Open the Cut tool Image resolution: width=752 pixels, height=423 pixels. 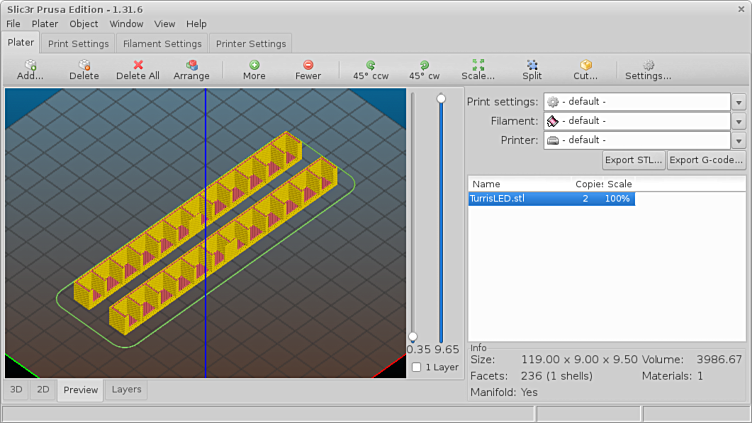[586, 66]
